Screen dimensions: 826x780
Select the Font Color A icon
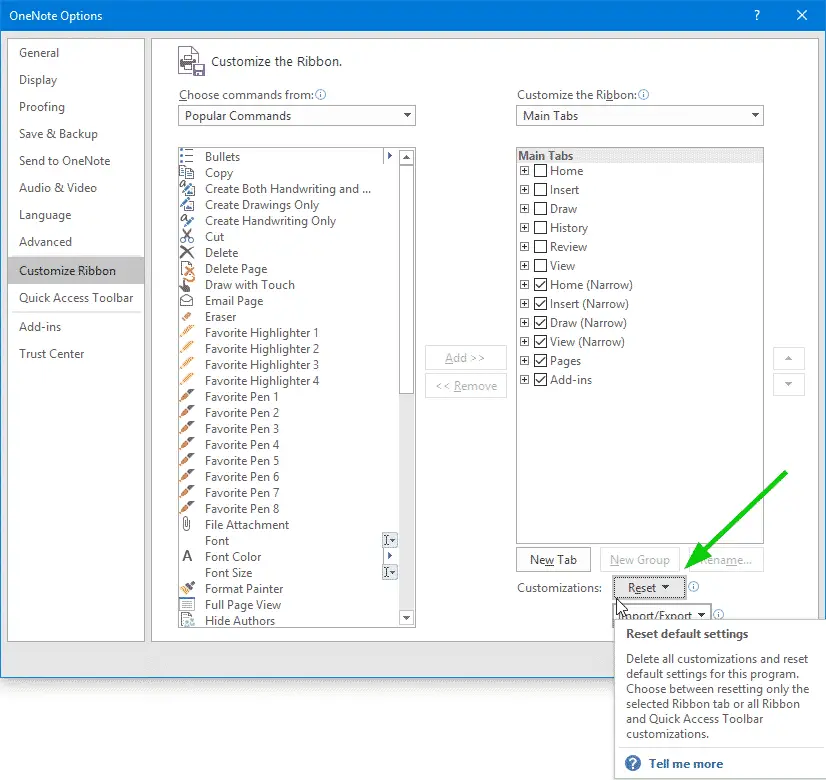point(187,556)
